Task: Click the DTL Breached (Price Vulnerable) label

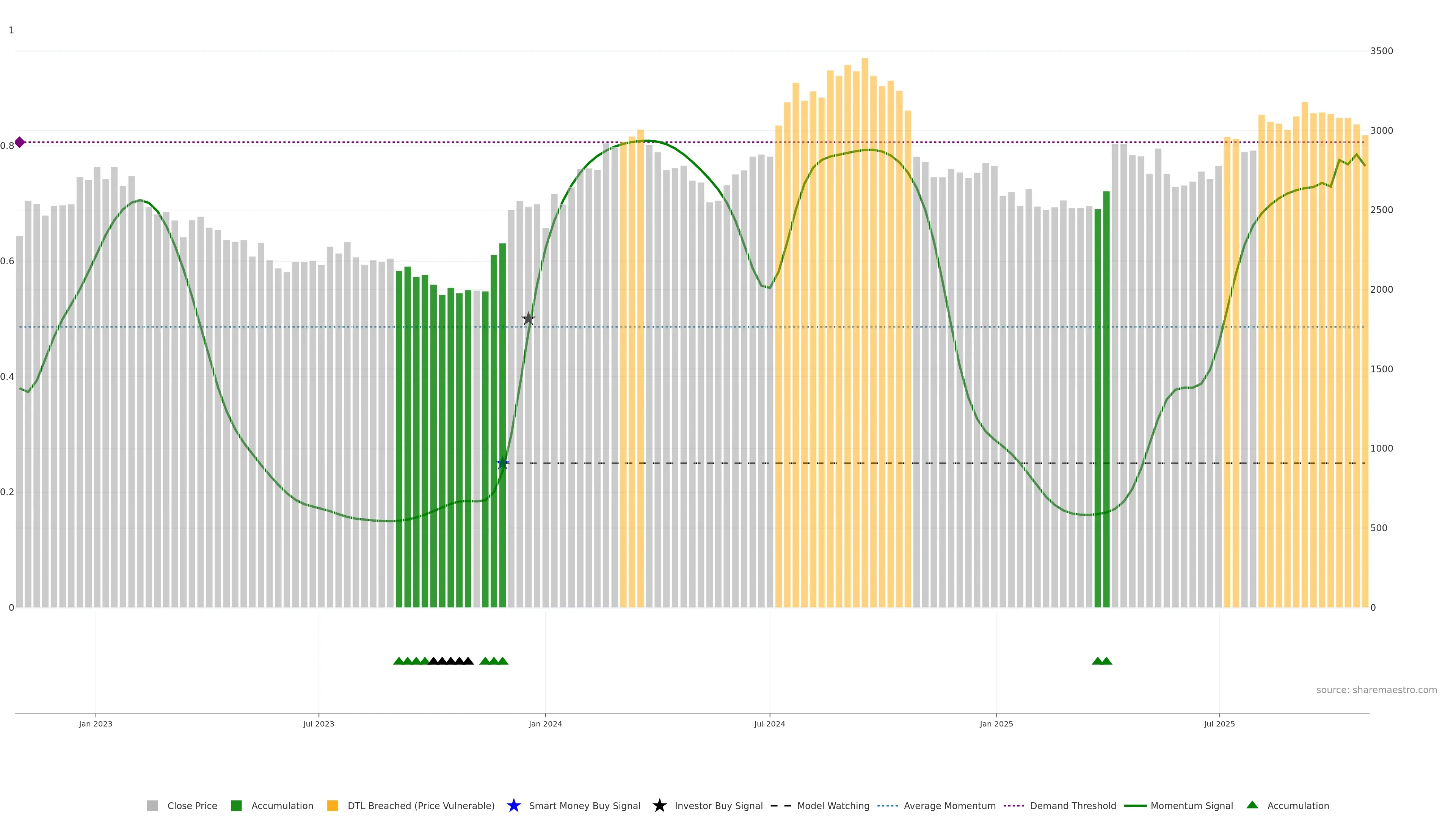Action: click(420, 805)
